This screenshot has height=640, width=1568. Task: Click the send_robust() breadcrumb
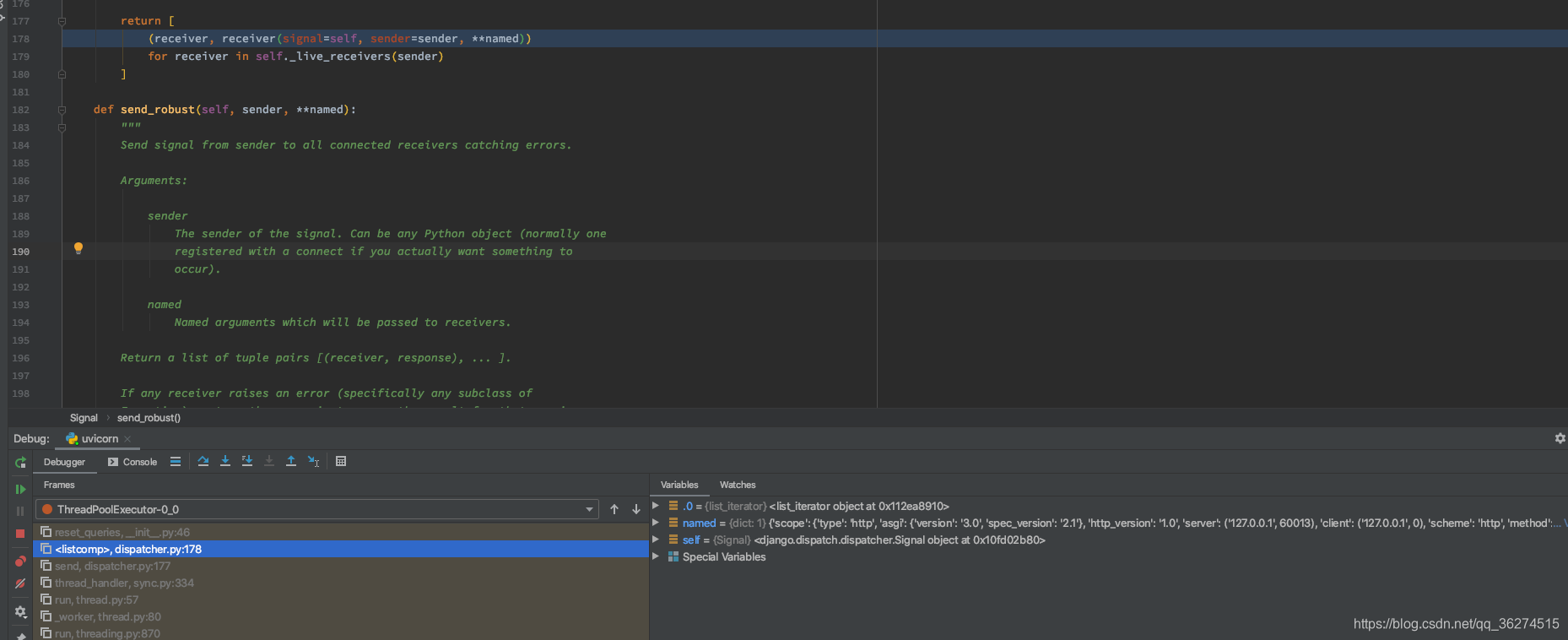click(x=149, y=418)
